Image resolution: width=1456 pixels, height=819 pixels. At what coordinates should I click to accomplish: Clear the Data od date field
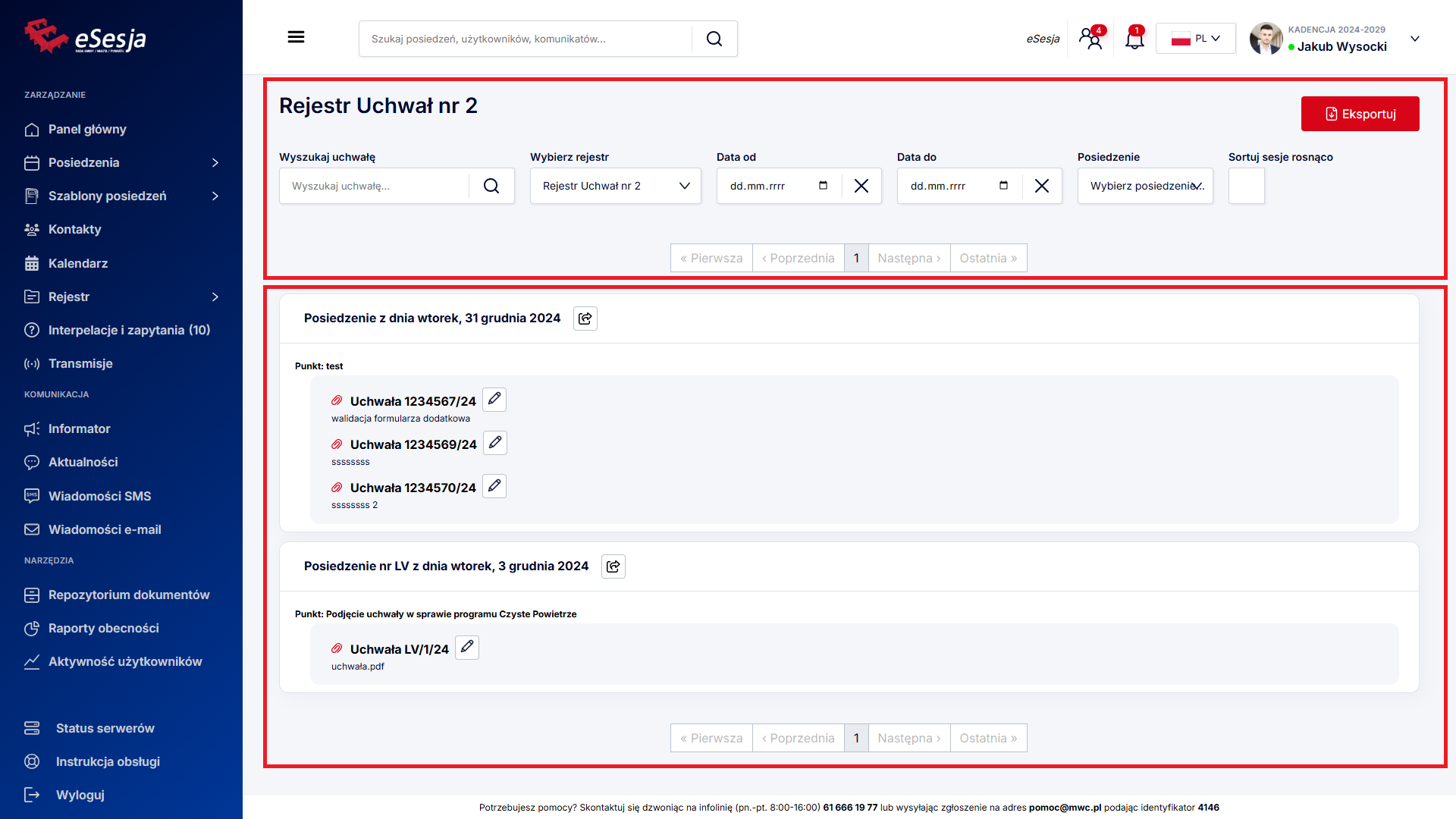click(861, 186)
